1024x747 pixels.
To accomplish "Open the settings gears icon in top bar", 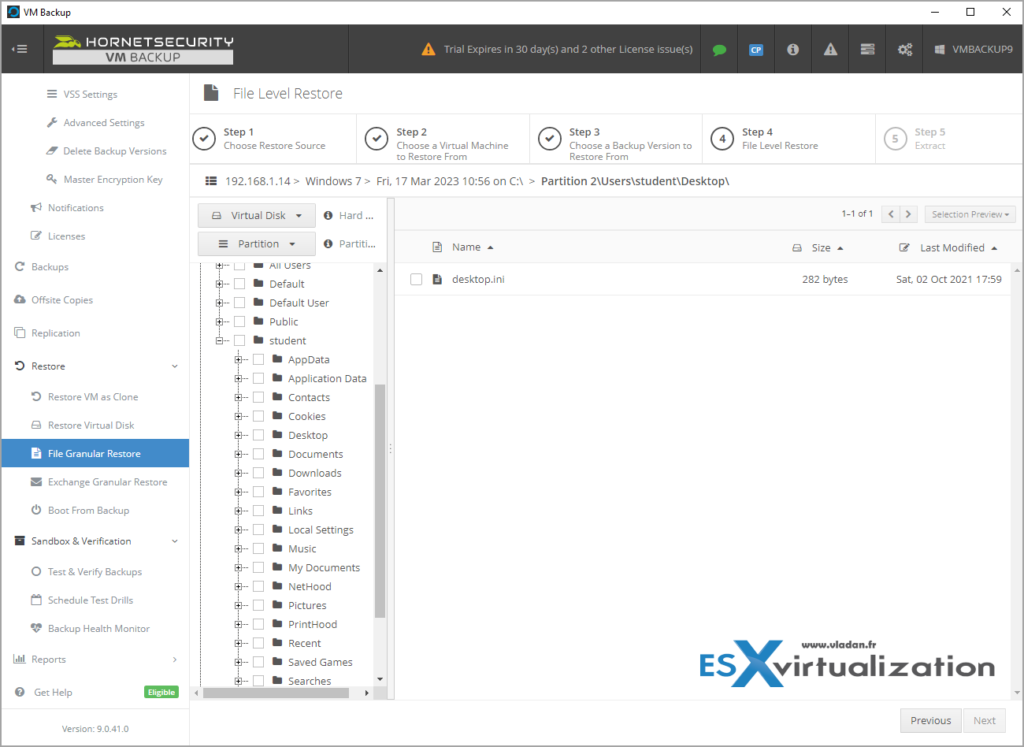I will pyautogui.click(x=903, y=48).
